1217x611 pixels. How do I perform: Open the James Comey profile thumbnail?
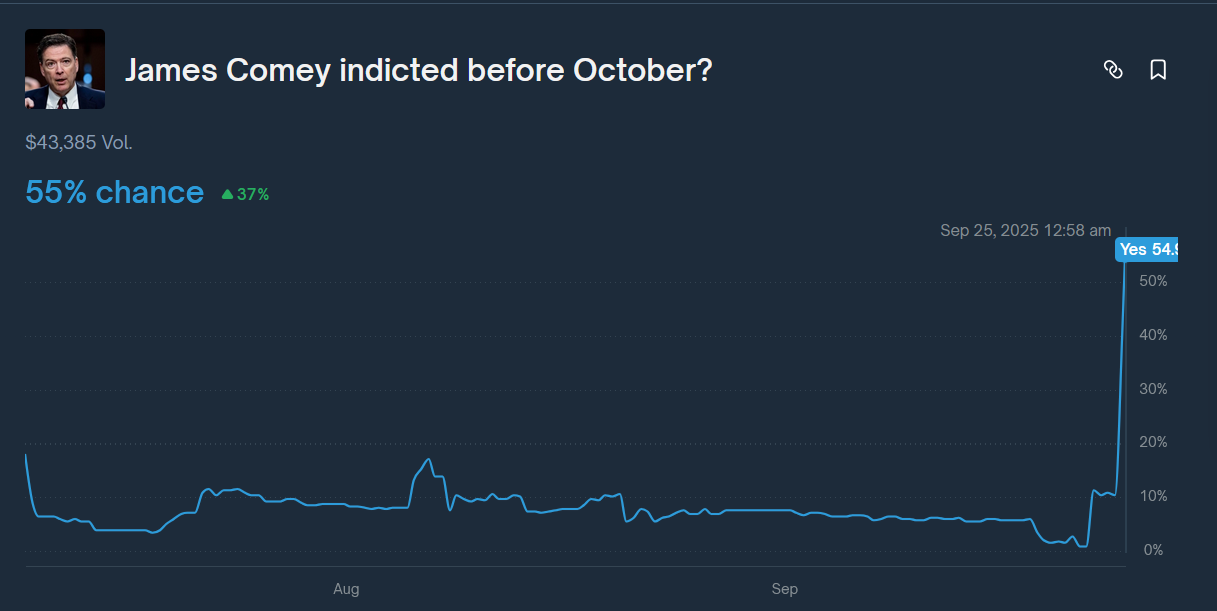[65, 69]
